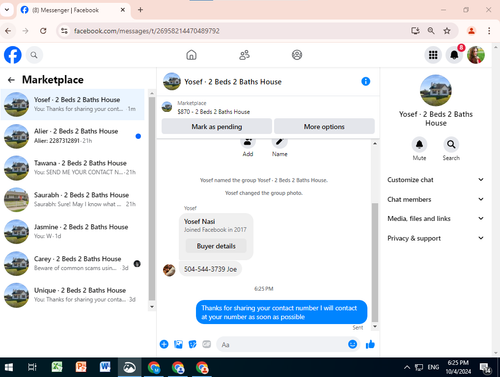
Task: Reload the page in the browser
Action: 43,31
